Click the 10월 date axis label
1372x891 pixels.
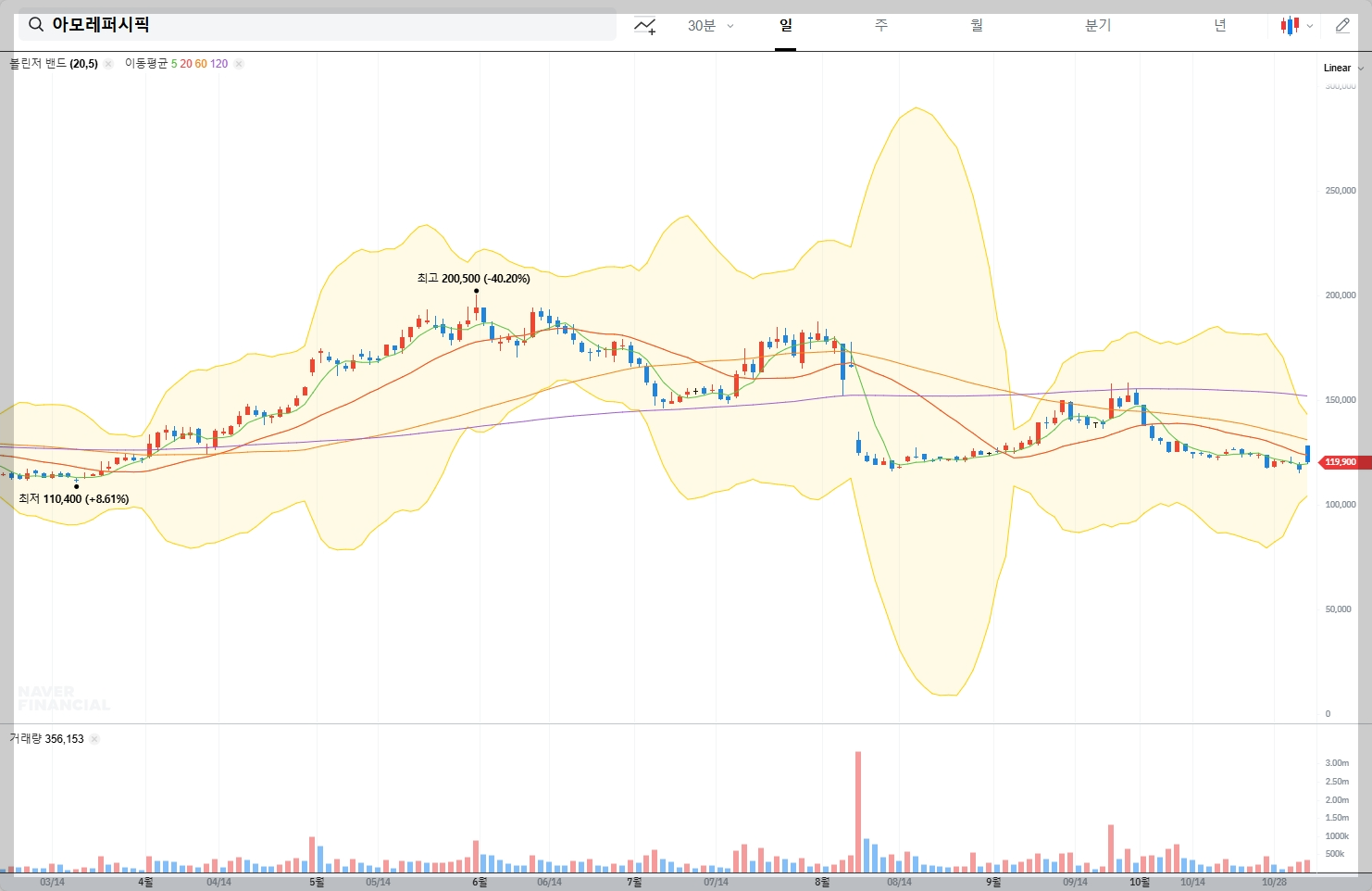pyautogui.click(x=1140, y=883)
